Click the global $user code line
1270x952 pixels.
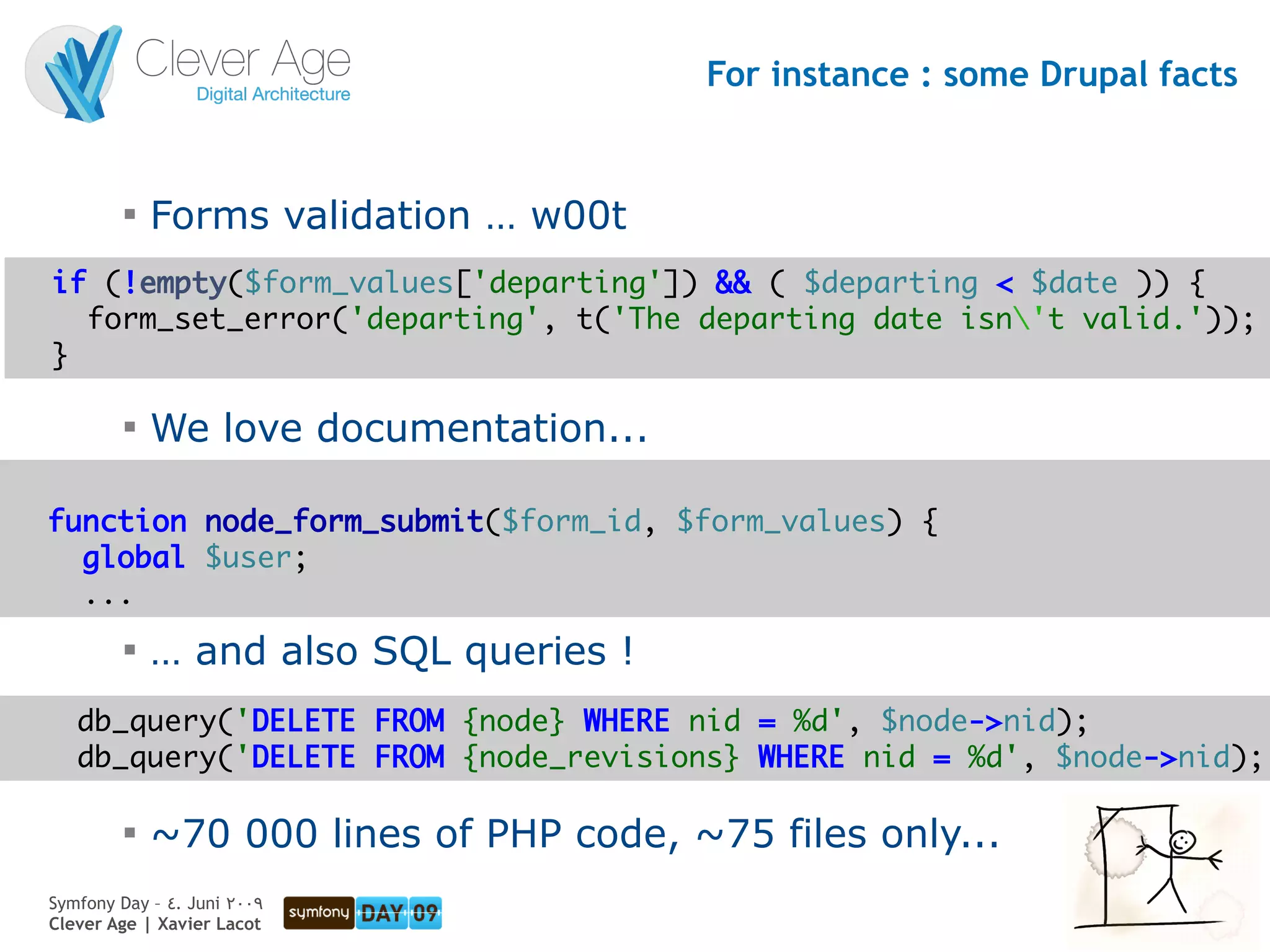point(193,557)
